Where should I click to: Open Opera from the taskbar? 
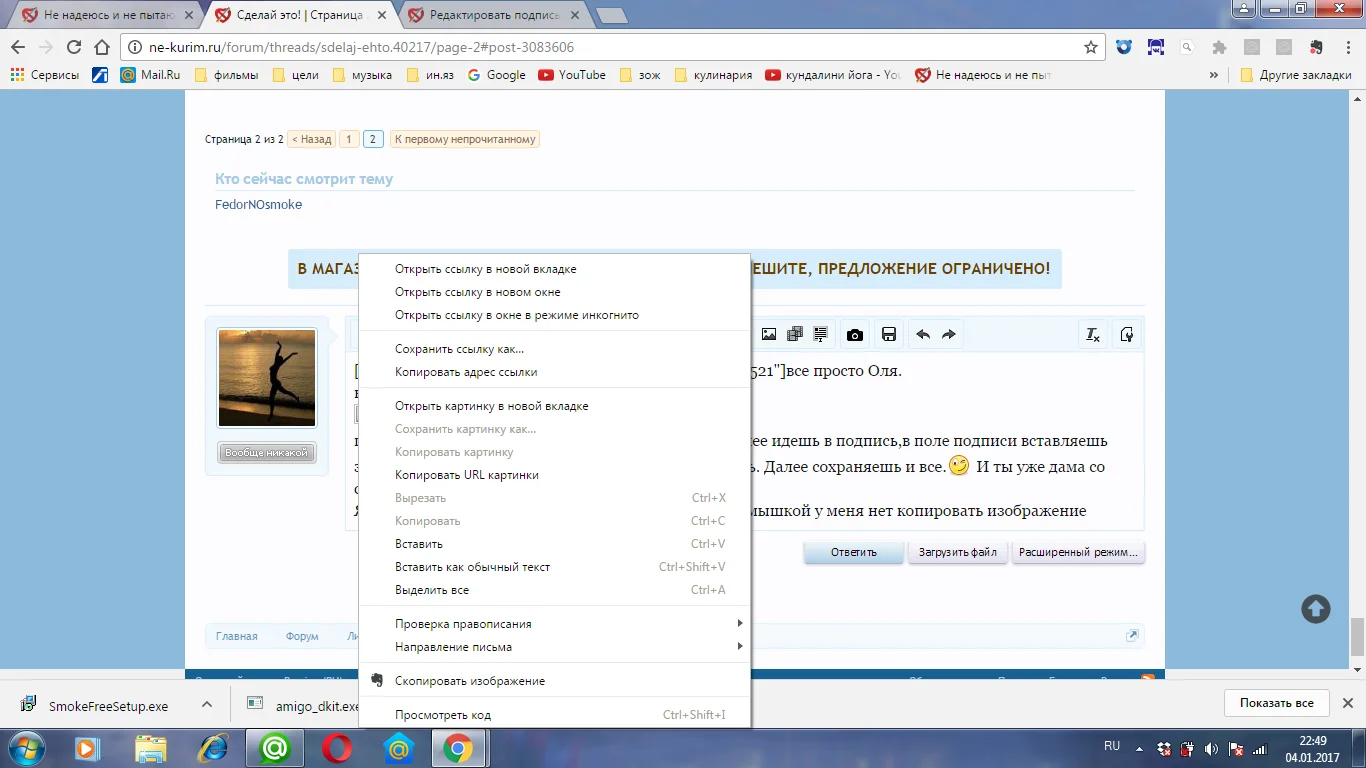pyautogui.click(x=336, y=747)
